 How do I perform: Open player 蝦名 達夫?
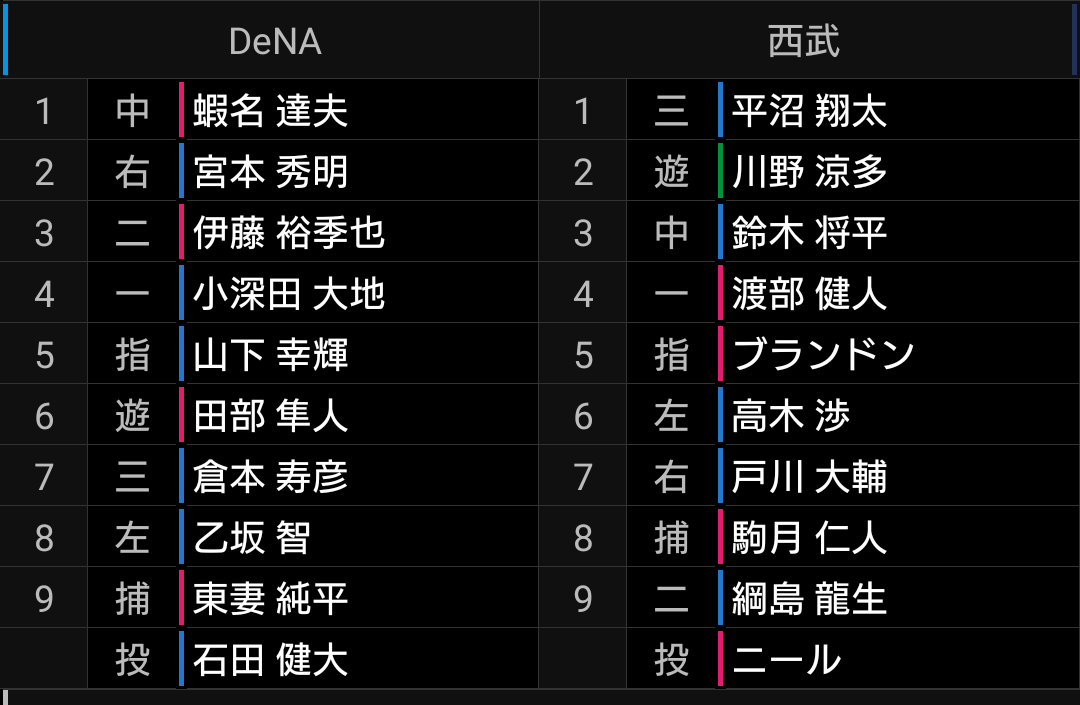pos(271,110)
